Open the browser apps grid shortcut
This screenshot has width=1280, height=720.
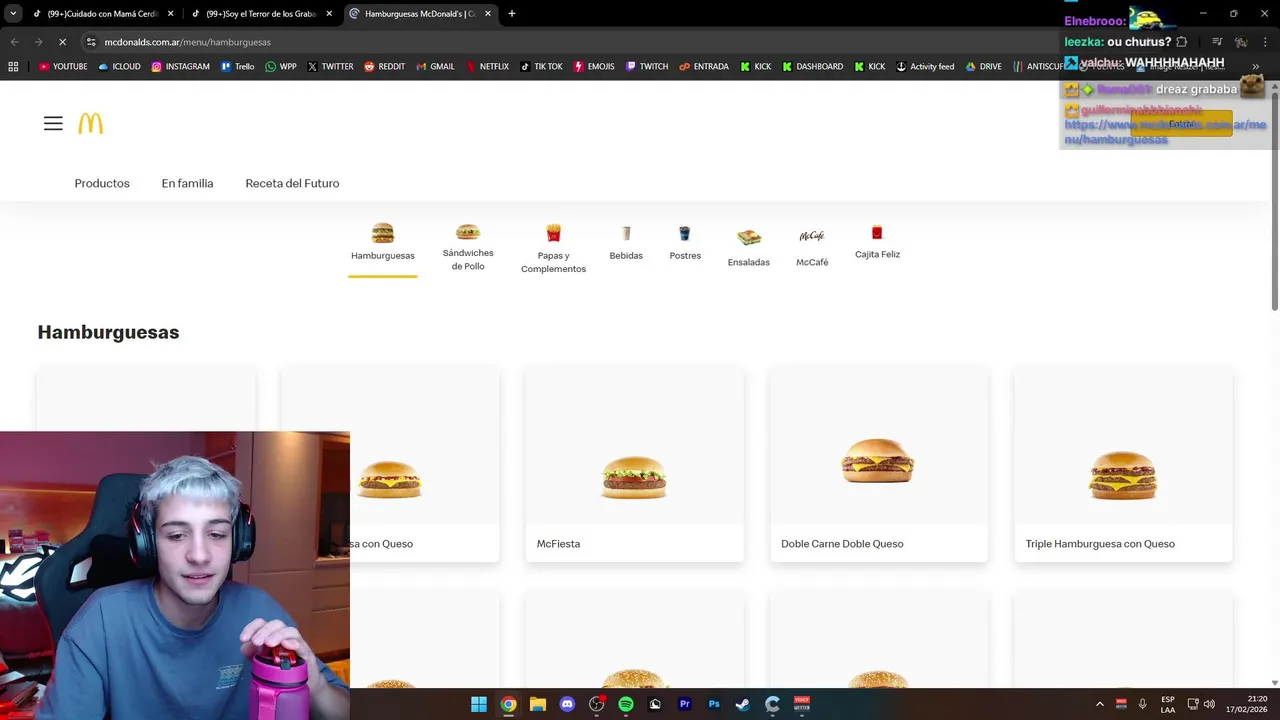(13, 66)
